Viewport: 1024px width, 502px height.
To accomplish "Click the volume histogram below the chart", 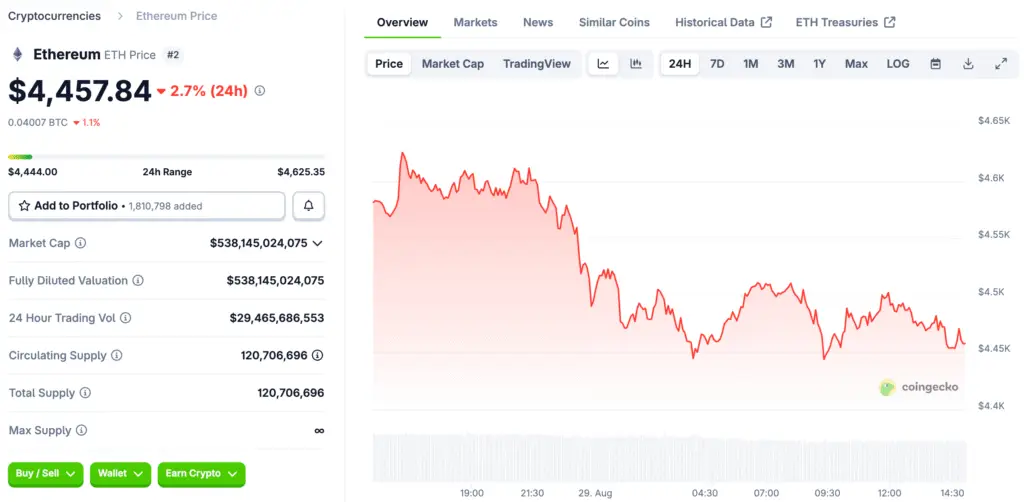I will click(x=669, y=459).
